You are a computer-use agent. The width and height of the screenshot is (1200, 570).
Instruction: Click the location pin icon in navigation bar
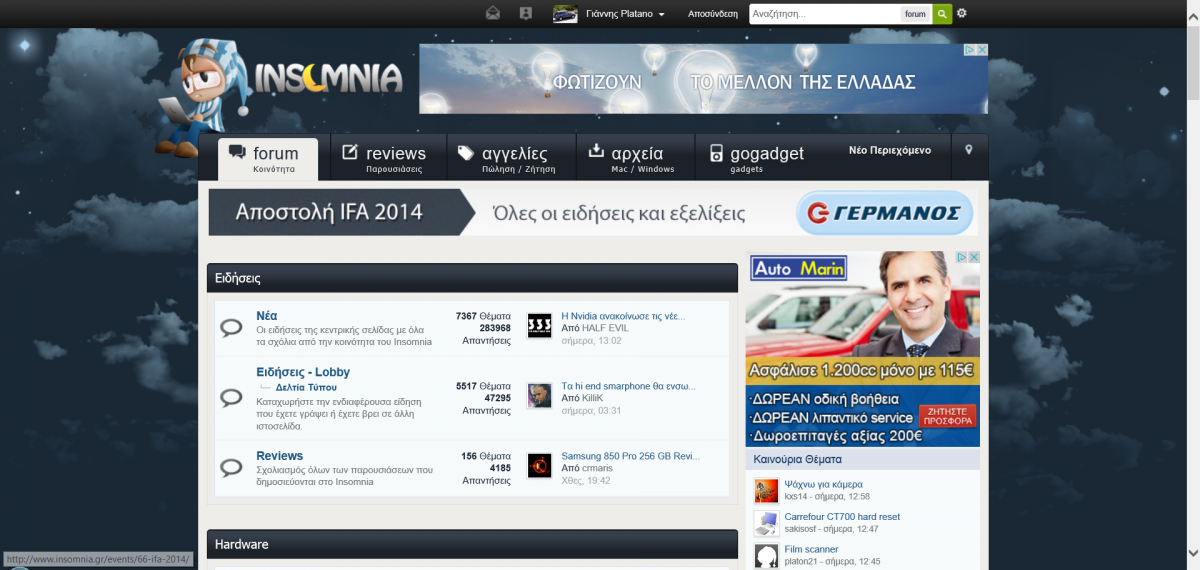(968, 150)
